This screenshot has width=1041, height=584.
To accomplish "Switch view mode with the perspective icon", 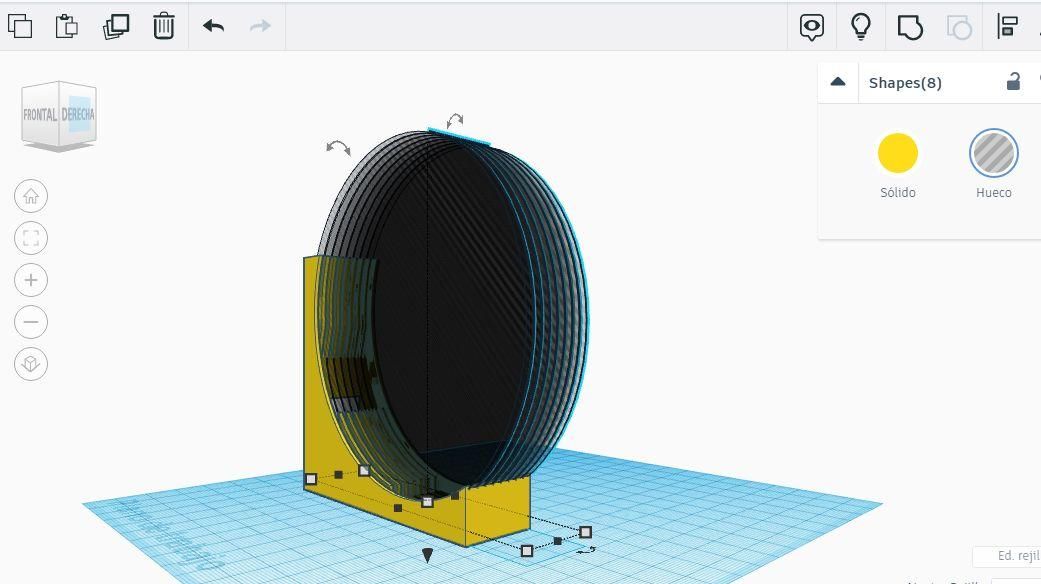I will (x=31, y=364).
